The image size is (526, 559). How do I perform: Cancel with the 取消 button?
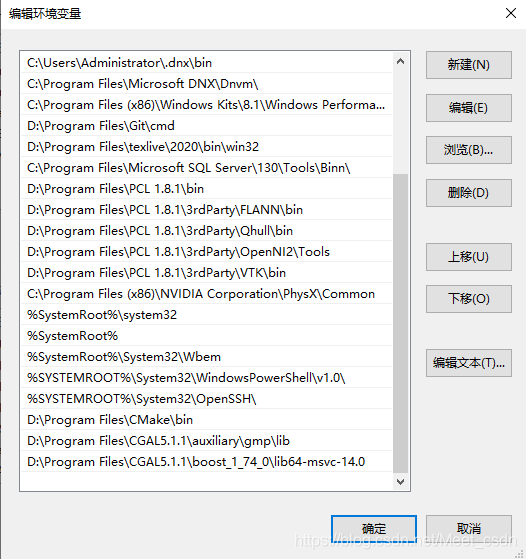coord(469,529)
